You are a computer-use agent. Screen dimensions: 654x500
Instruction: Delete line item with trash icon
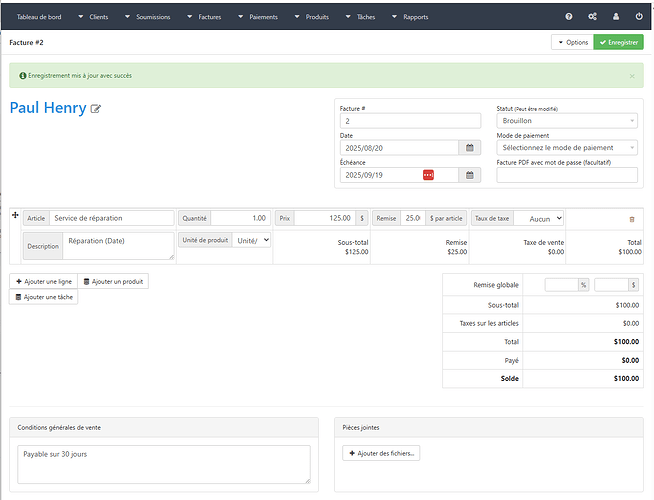tap(632, 219)
